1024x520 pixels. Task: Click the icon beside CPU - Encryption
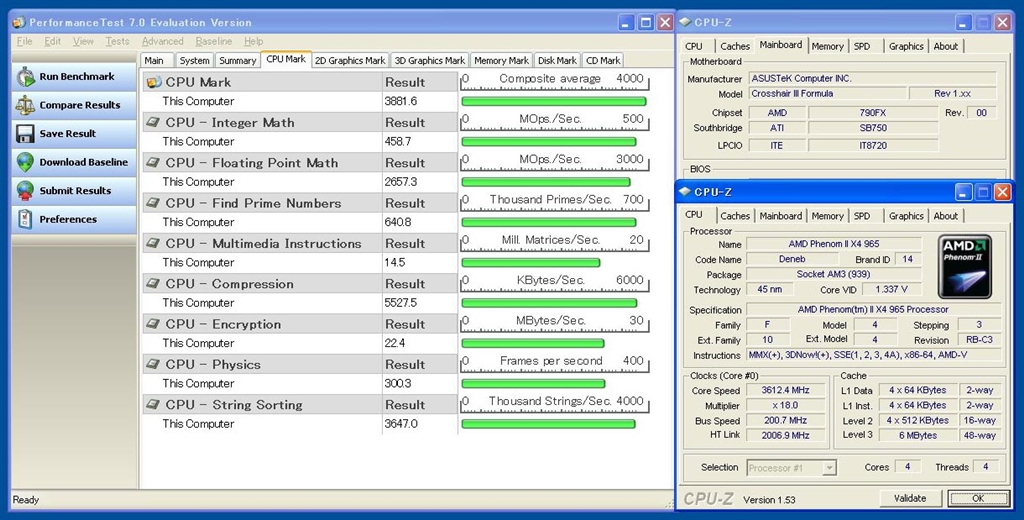pos(153,324)
